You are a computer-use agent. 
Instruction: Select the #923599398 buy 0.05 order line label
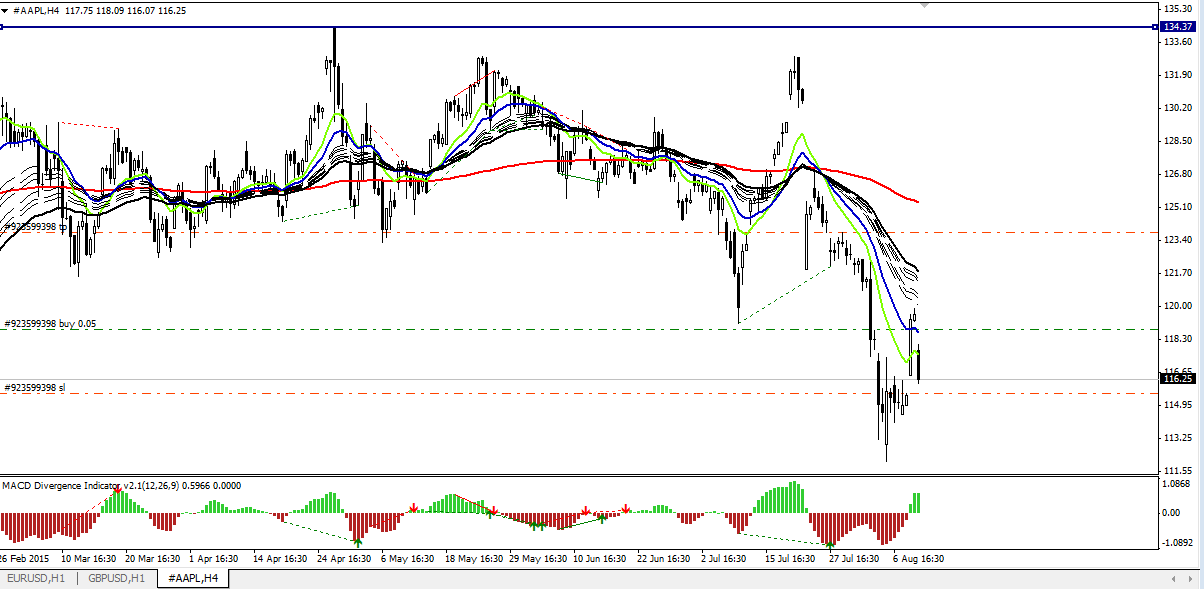50,324
